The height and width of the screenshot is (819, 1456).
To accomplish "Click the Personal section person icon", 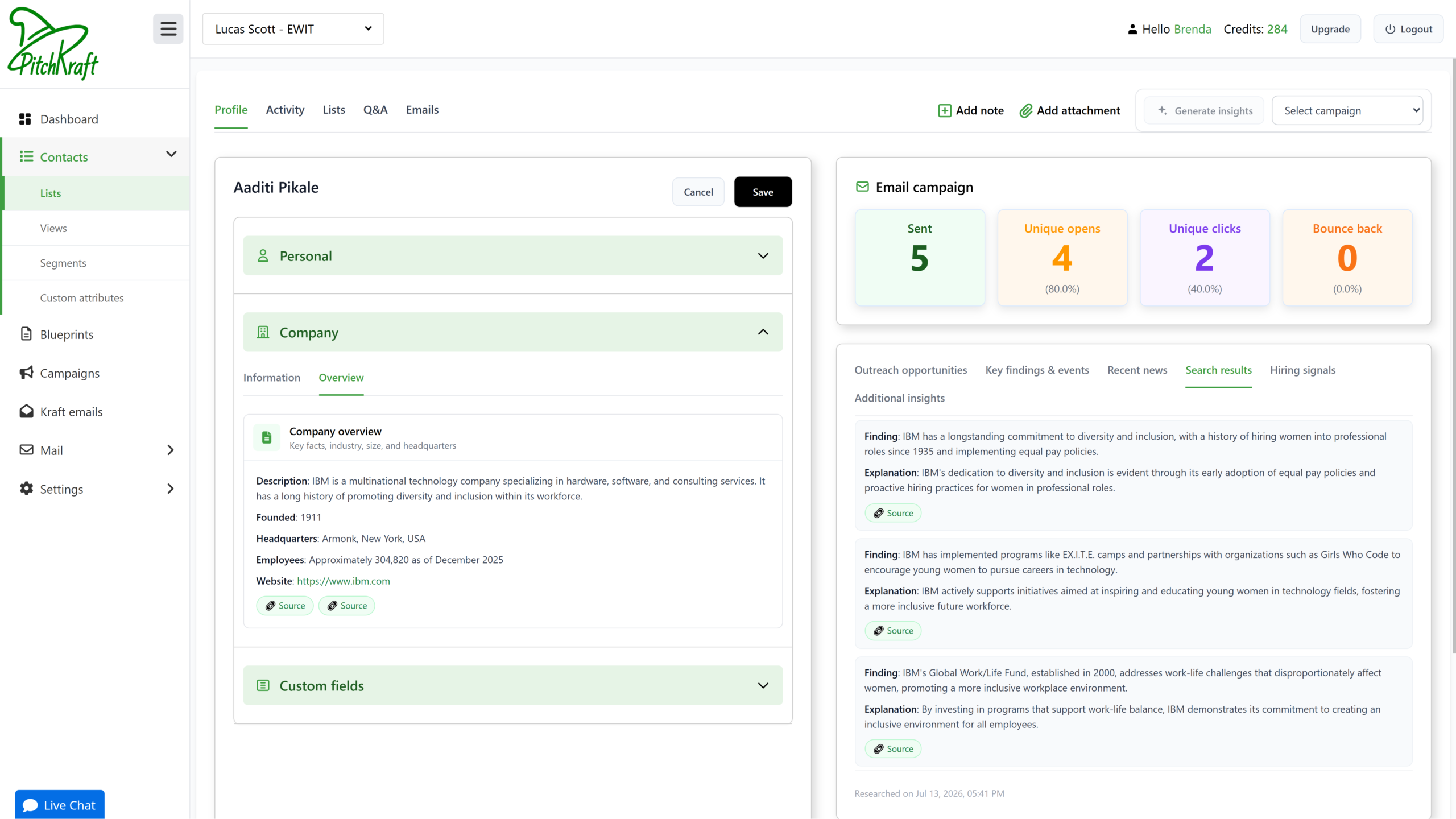I will pos(263,255).
